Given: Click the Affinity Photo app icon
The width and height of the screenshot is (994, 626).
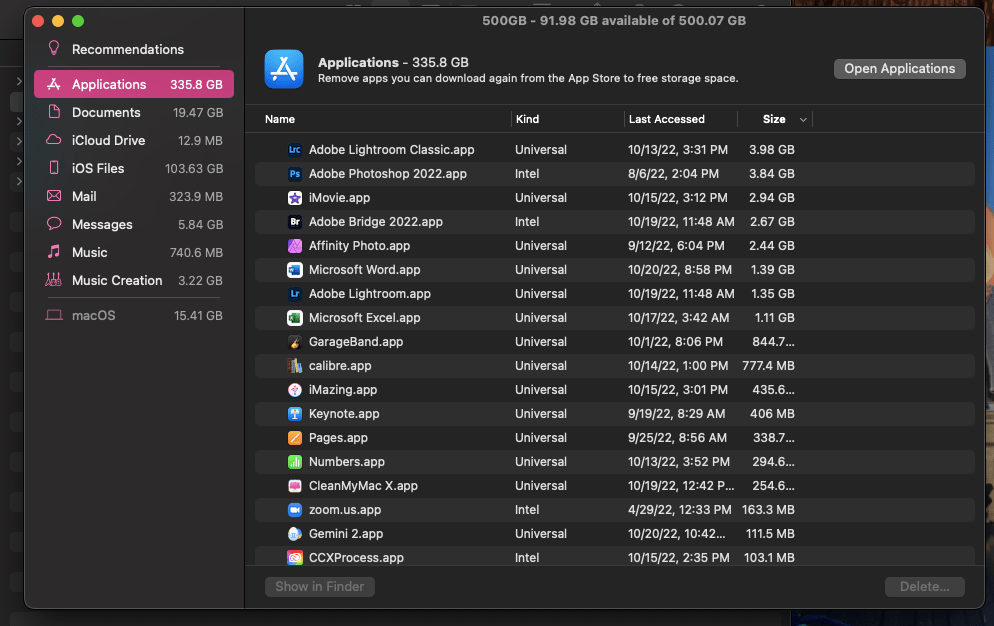Looking at the screenshot, I should coord(295,246).
